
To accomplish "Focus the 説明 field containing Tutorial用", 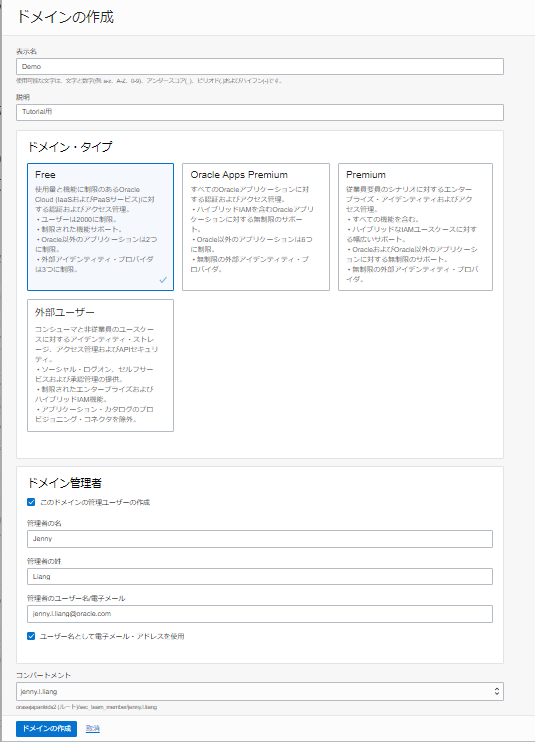I will [260, 112].
